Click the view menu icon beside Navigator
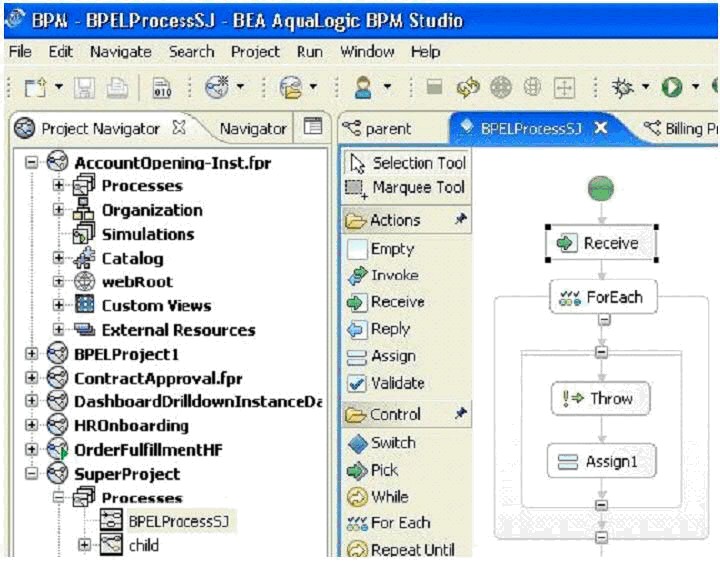The height and width of the screenshot is (562, 720). 313,126
